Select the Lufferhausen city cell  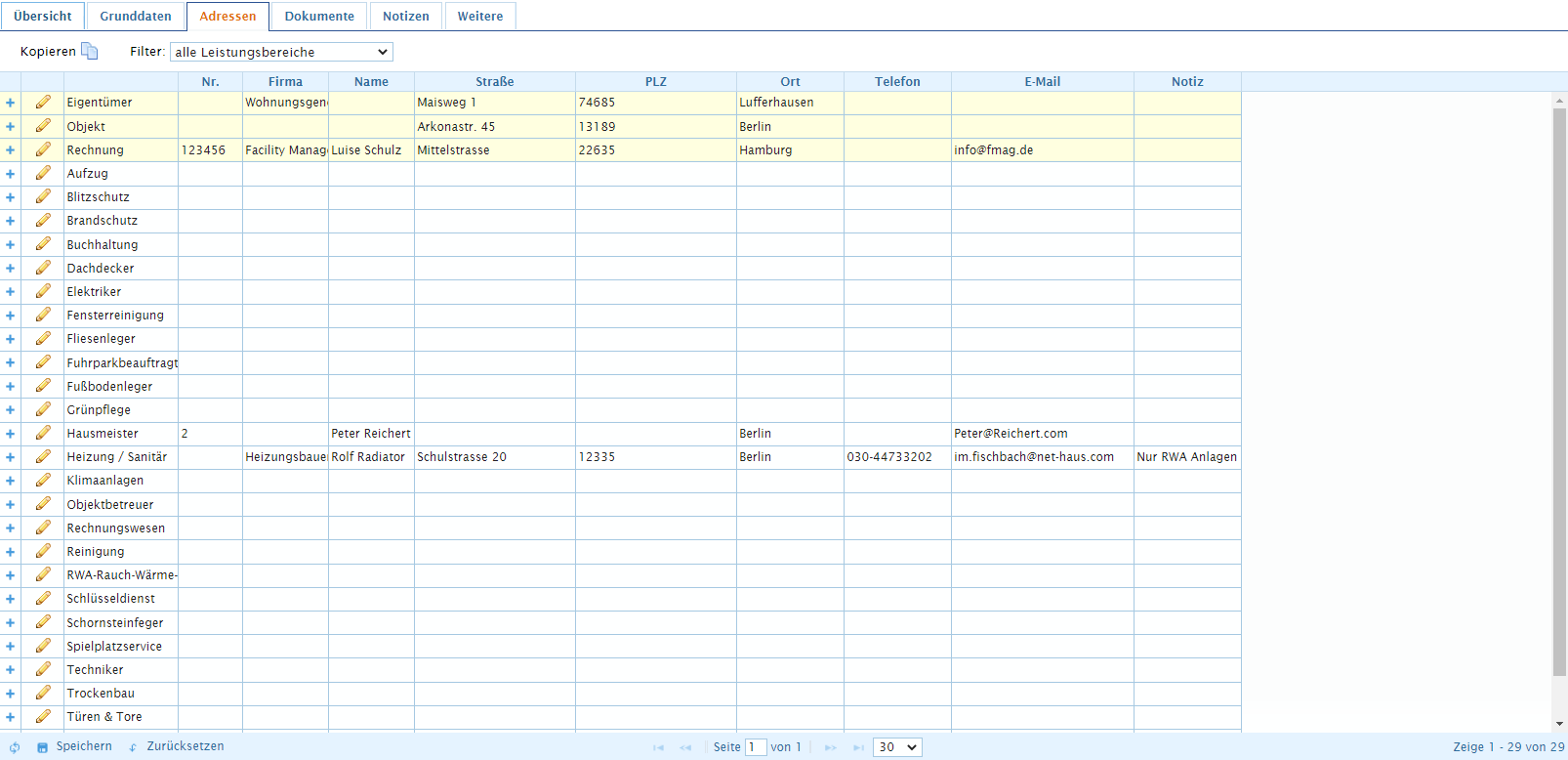(x=790, y=103)
